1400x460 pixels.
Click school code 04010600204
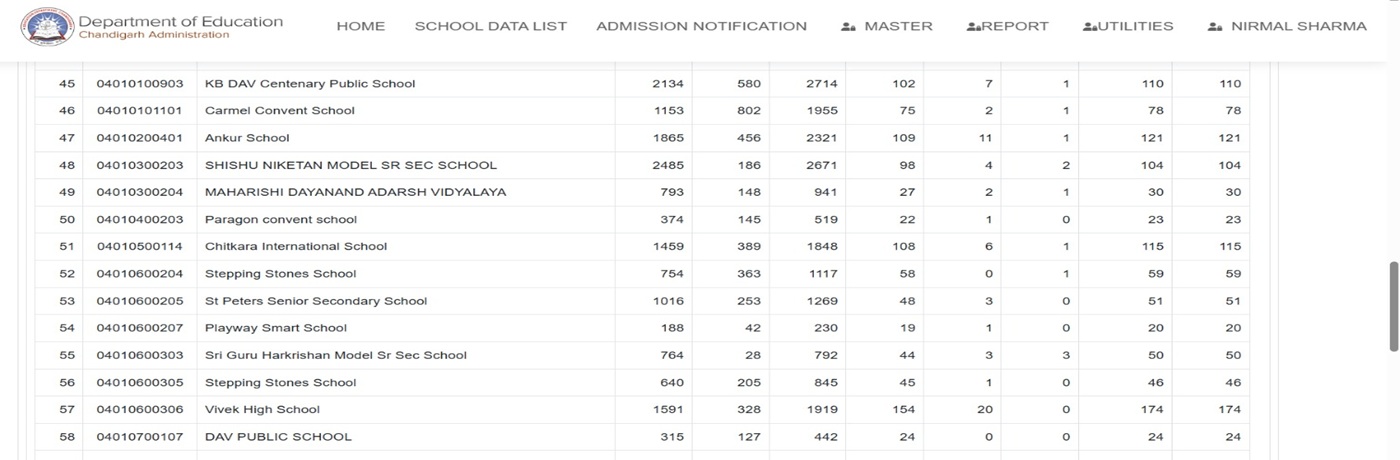point(140,273)
